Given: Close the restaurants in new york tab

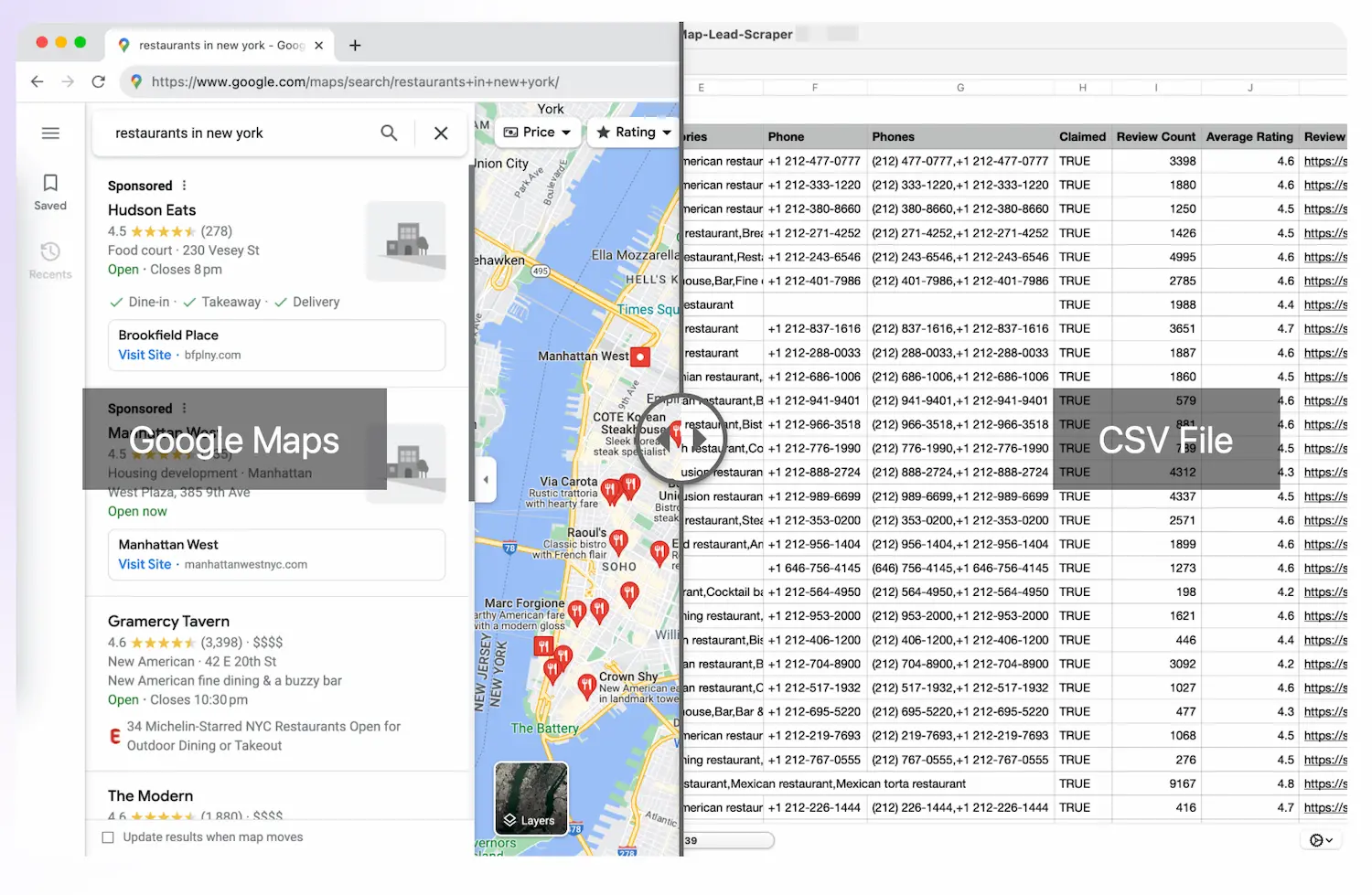Looking at the screenshot, I should tap(318, 45).
